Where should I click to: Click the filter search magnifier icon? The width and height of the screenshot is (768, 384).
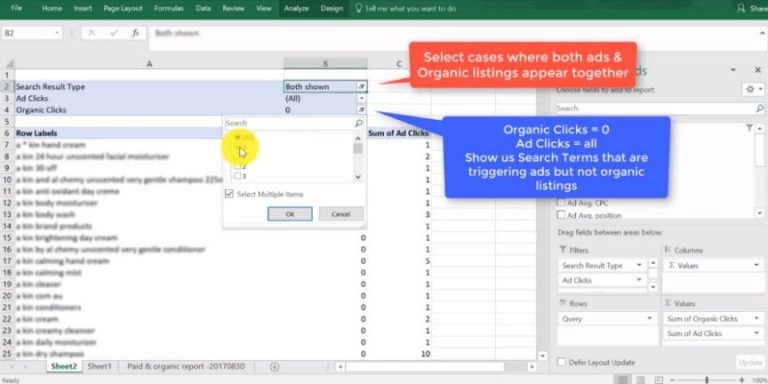pyautogui.click(x=359, y=123)
